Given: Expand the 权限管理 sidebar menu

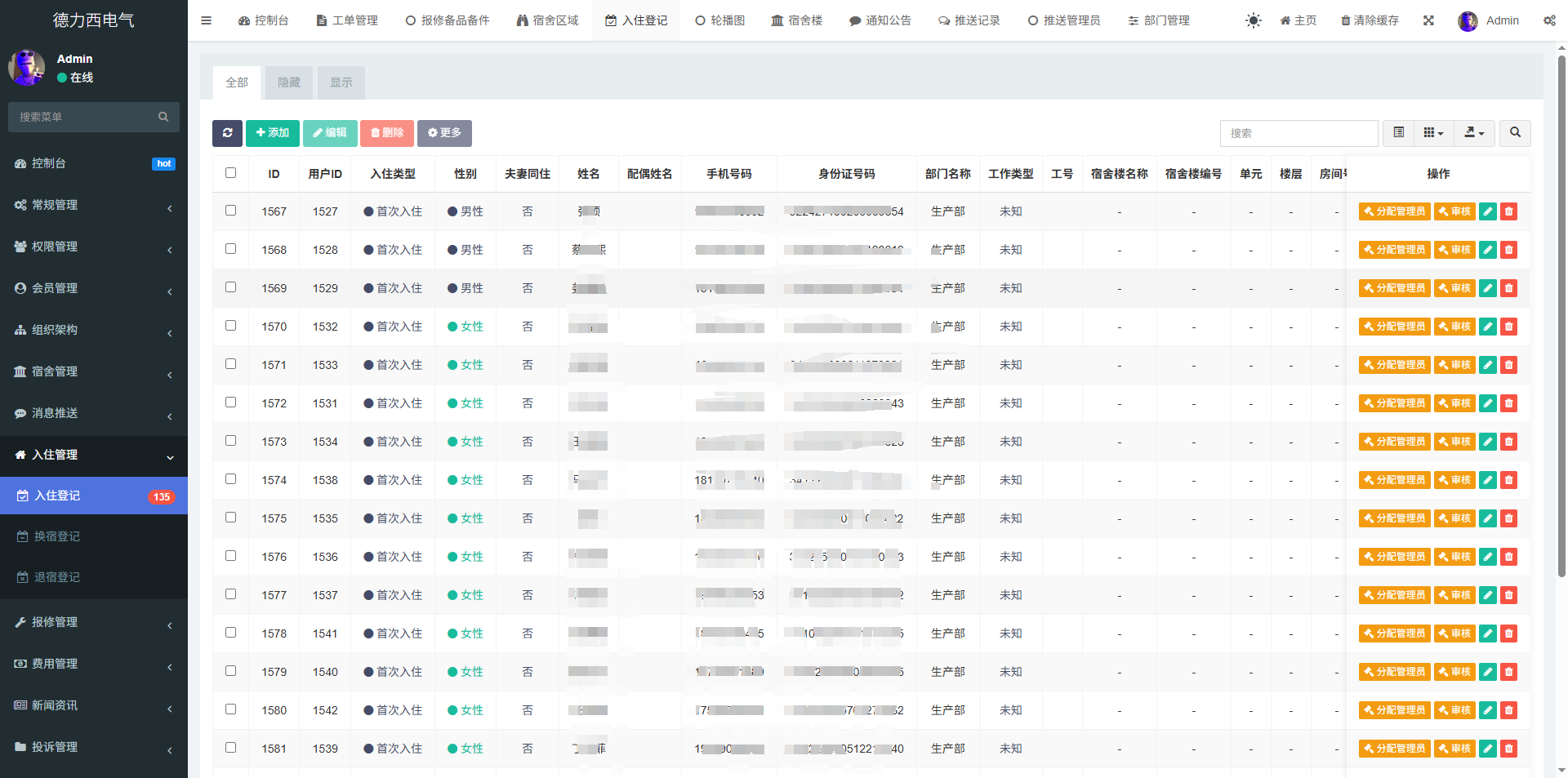Looking at the screenshot, I should click(94, 247).
